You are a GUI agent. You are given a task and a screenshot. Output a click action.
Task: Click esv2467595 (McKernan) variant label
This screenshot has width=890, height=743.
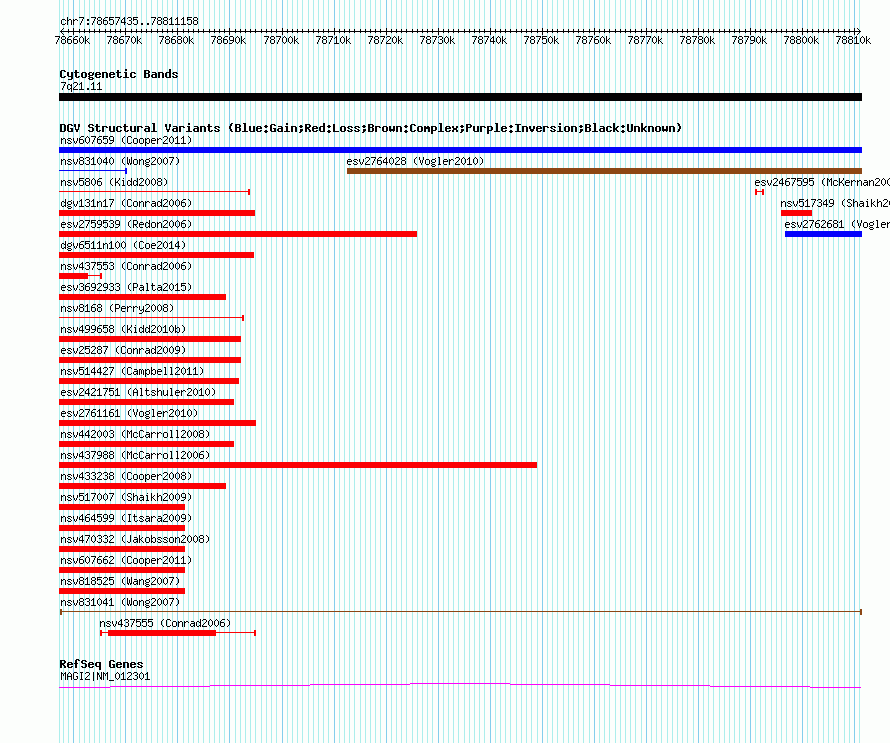pos(822,182)
